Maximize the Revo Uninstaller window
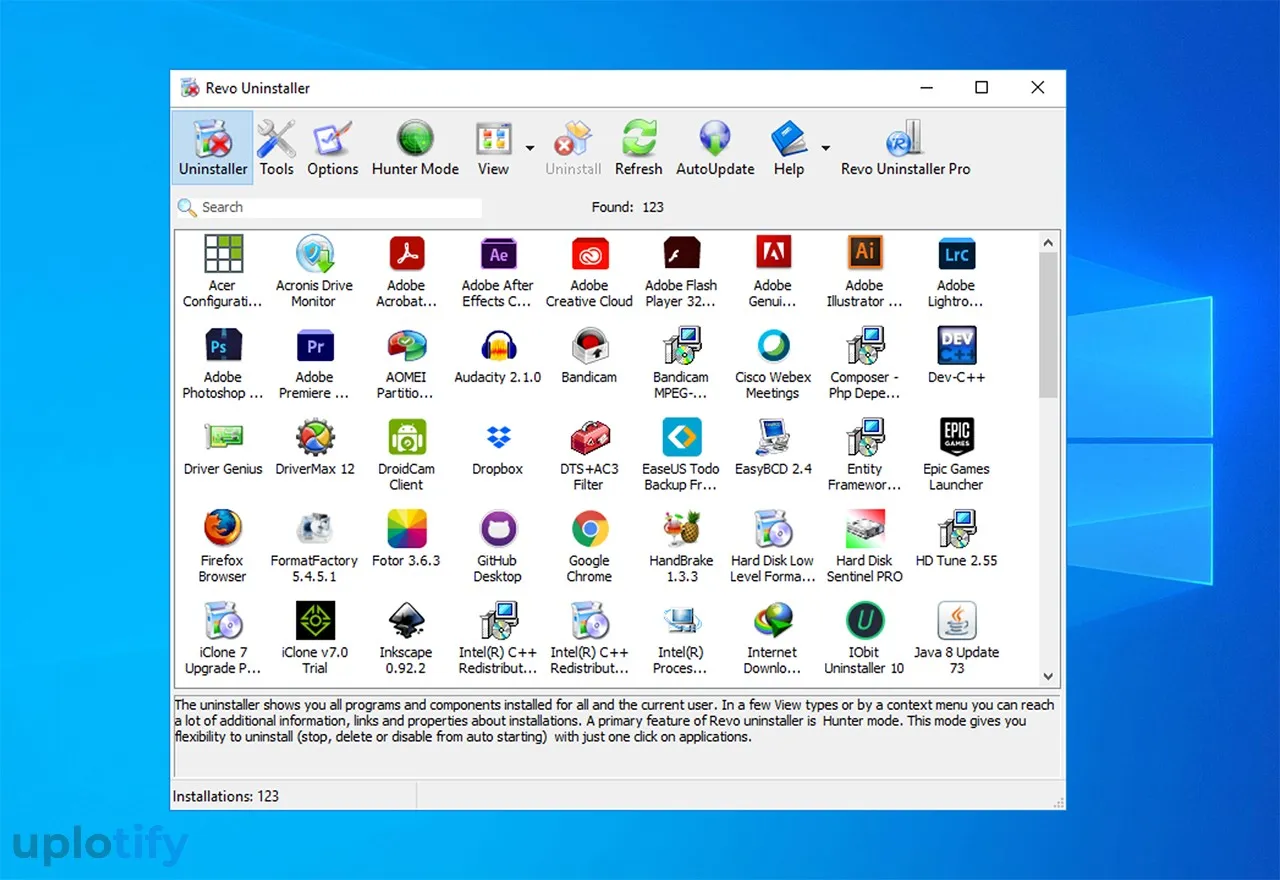The image size is (1280, 880). (x=981, y=88)
